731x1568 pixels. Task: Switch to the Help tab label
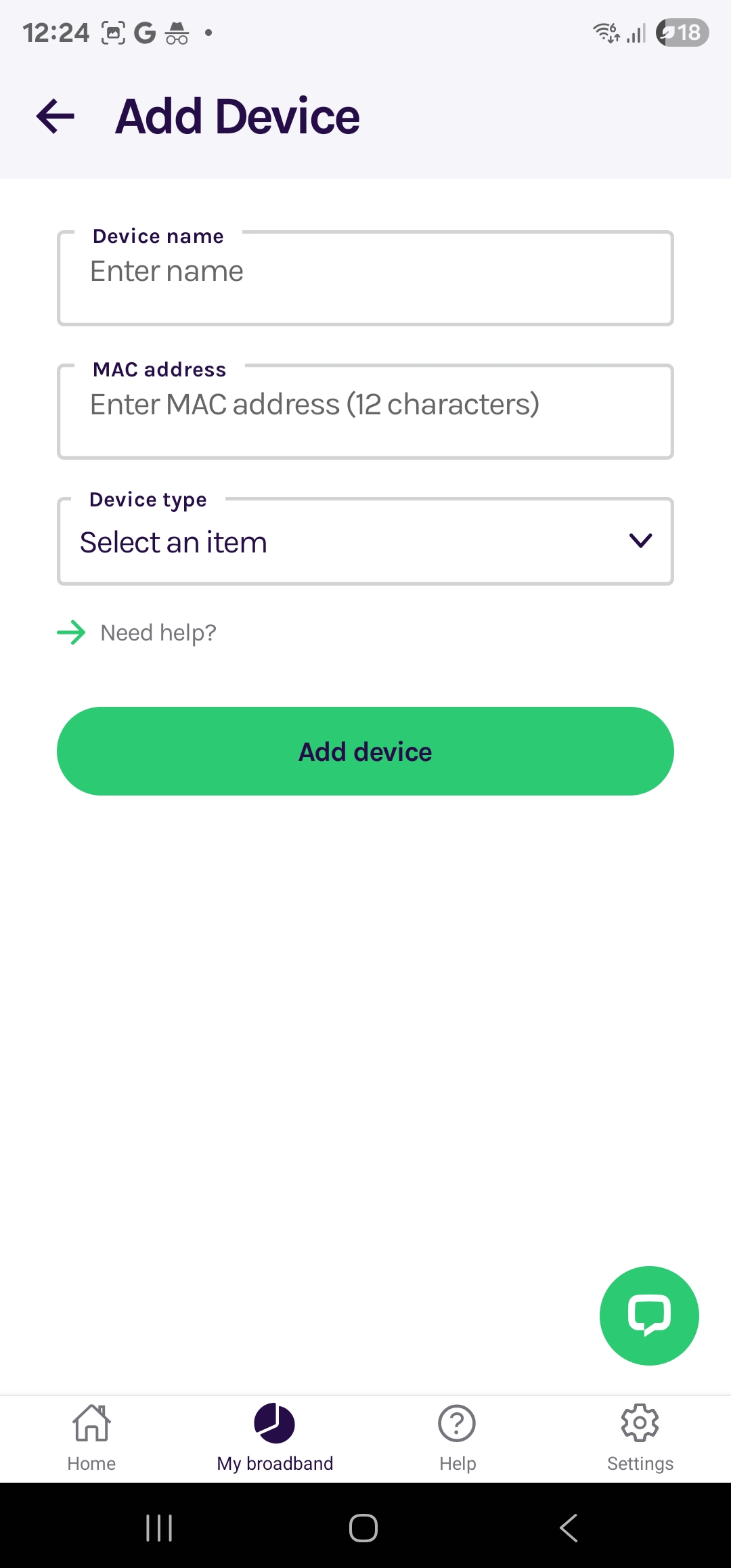click(458, 1464)
